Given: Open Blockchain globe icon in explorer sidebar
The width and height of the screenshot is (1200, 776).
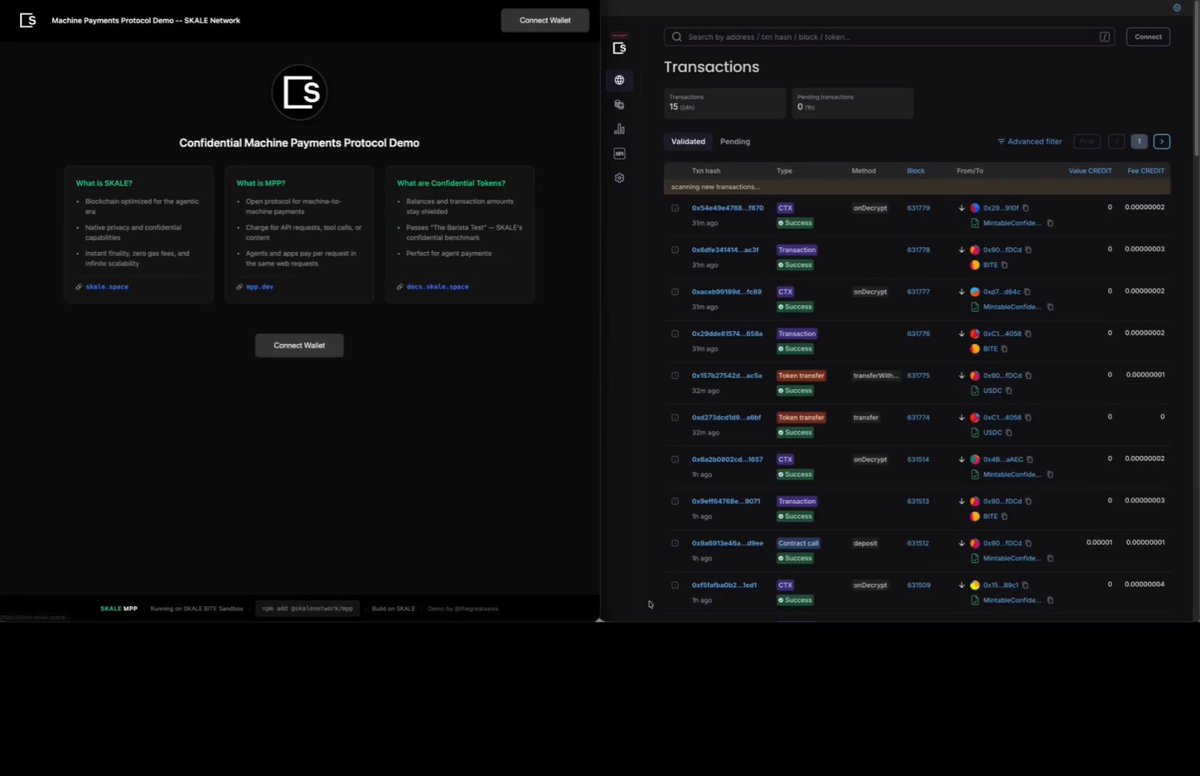Looking at the screenshot, I should click(619, 80).
